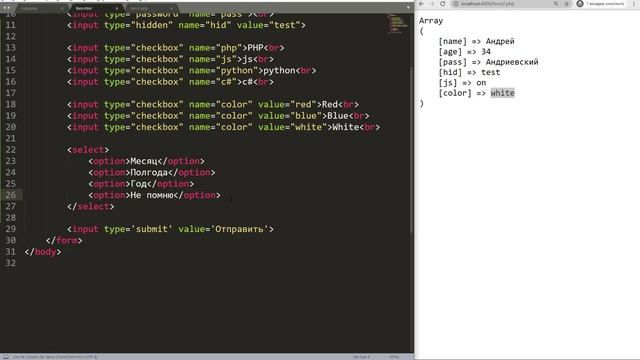This screenshot has height=360, width=640.
Task: Toggle the side bar icon in status bar
Action: 6,357
